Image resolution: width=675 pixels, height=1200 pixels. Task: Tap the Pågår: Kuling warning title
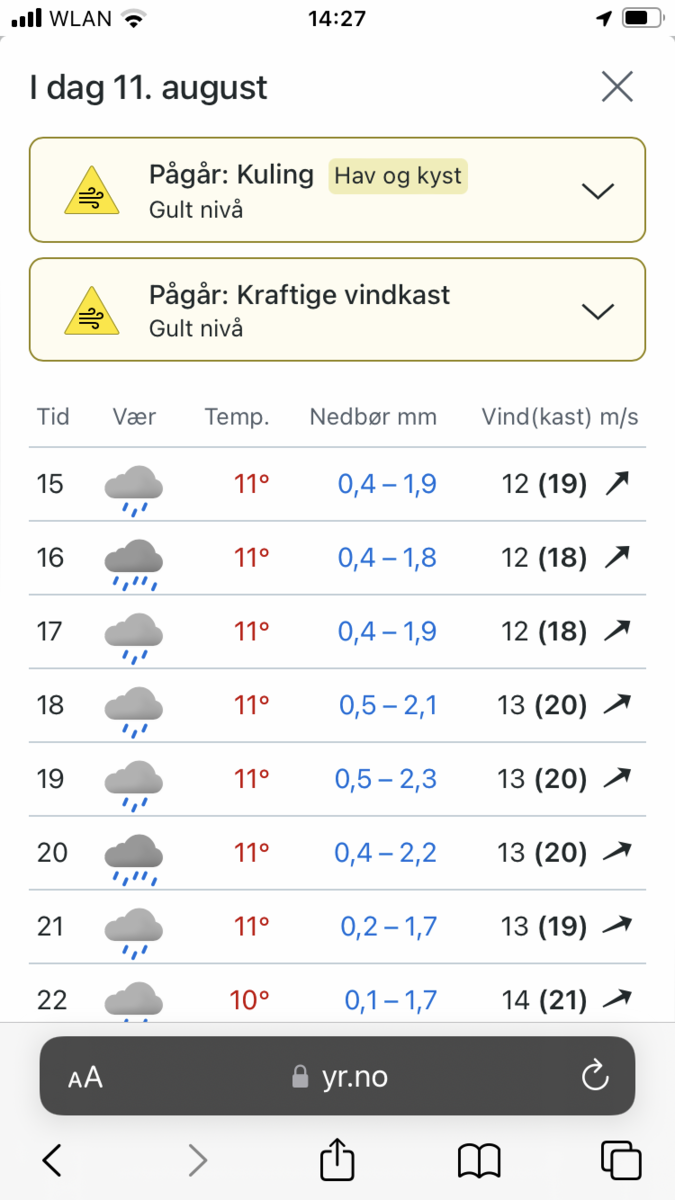coord(231,175)
